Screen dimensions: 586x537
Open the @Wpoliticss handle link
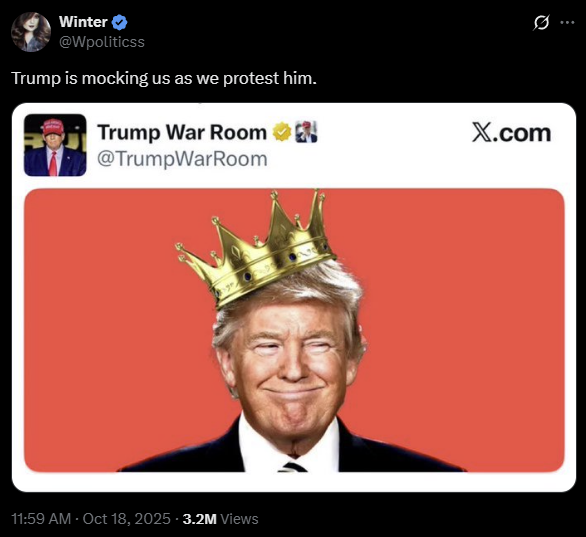102,42
